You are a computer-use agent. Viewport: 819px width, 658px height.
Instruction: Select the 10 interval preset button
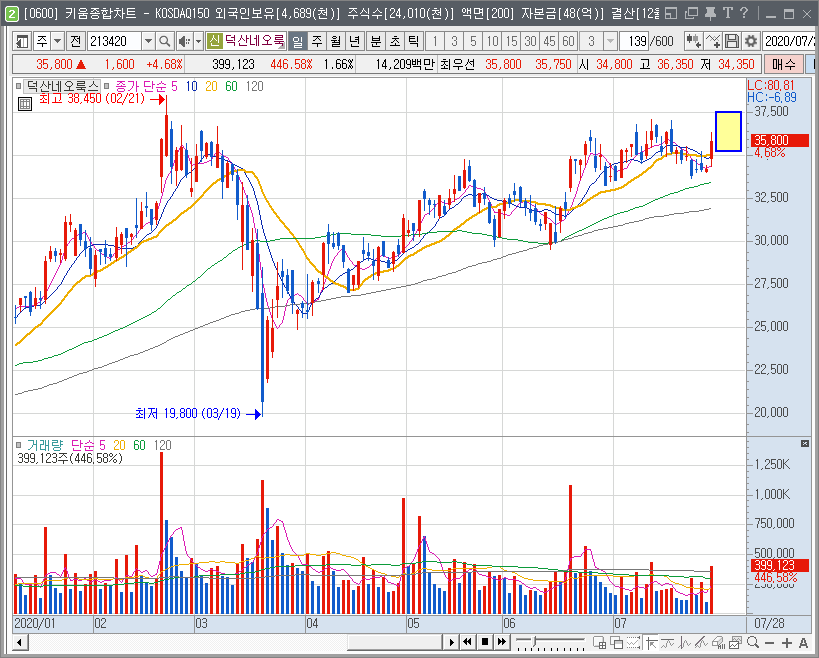click(492, 41)
